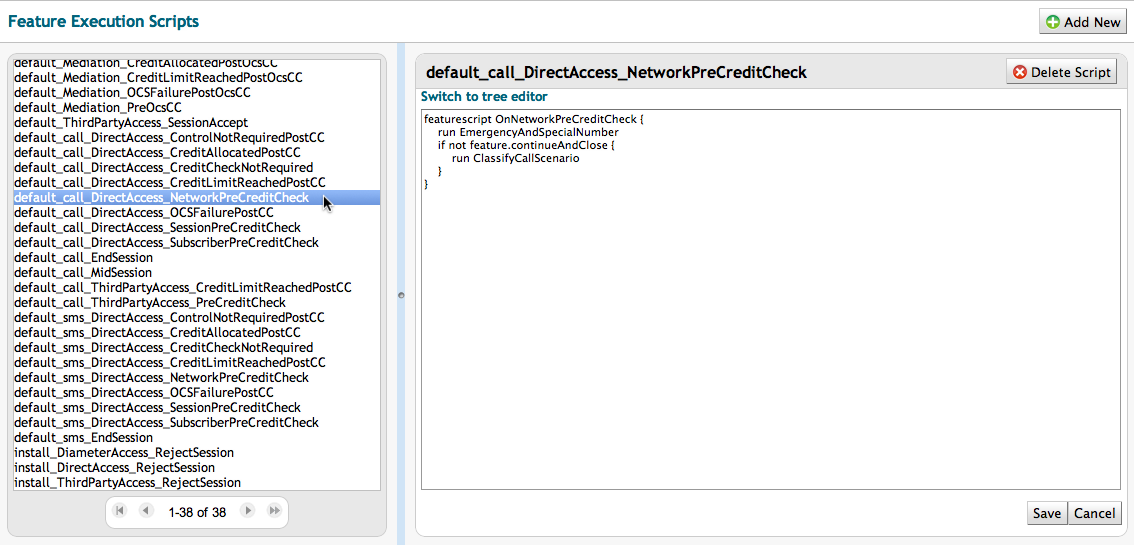
Task: Save the feature script
Action: [1046, 513]
